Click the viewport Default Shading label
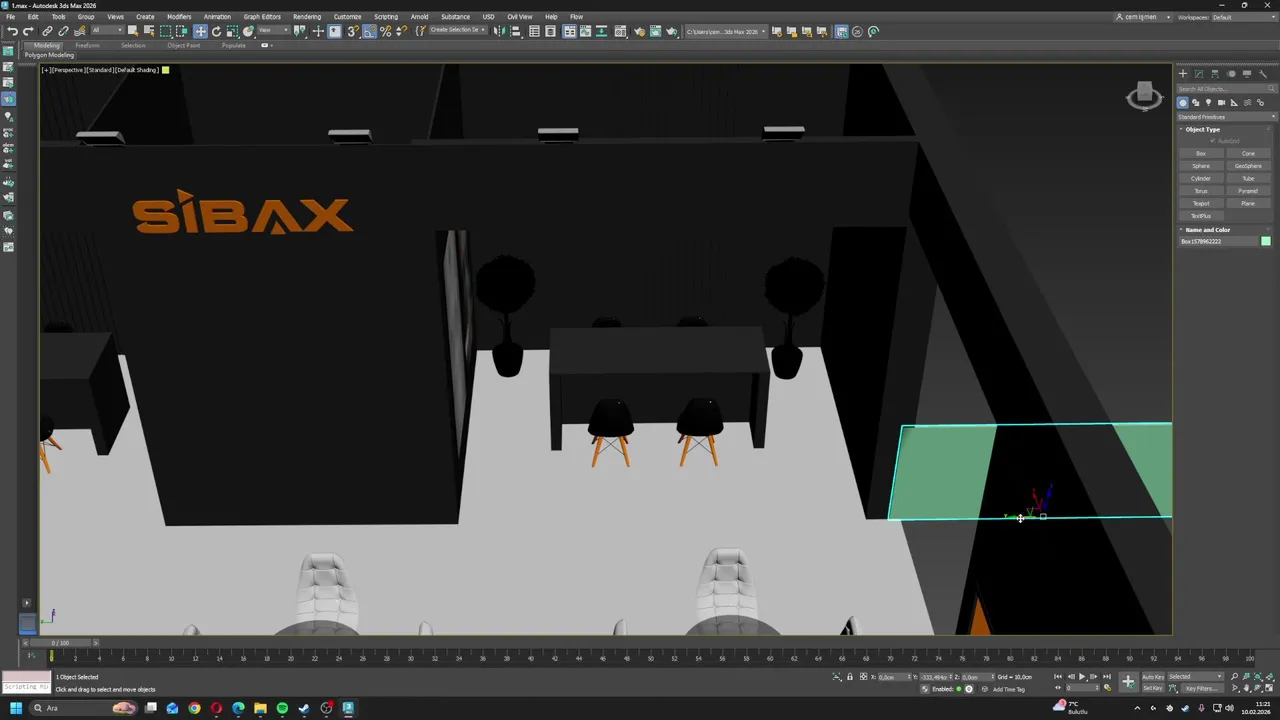The height and width of the screenshot is (720, 1280). click(x=136, y=70)
